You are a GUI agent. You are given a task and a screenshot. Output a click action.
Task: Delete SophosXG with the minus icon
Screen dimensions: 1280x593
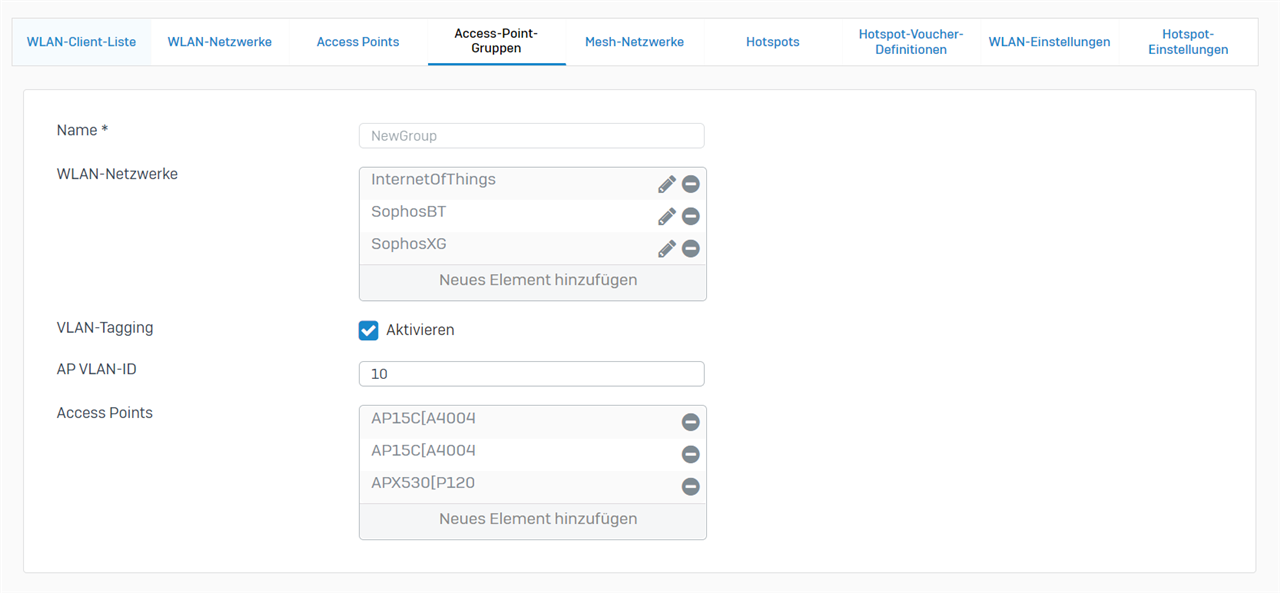click(690, 248)
